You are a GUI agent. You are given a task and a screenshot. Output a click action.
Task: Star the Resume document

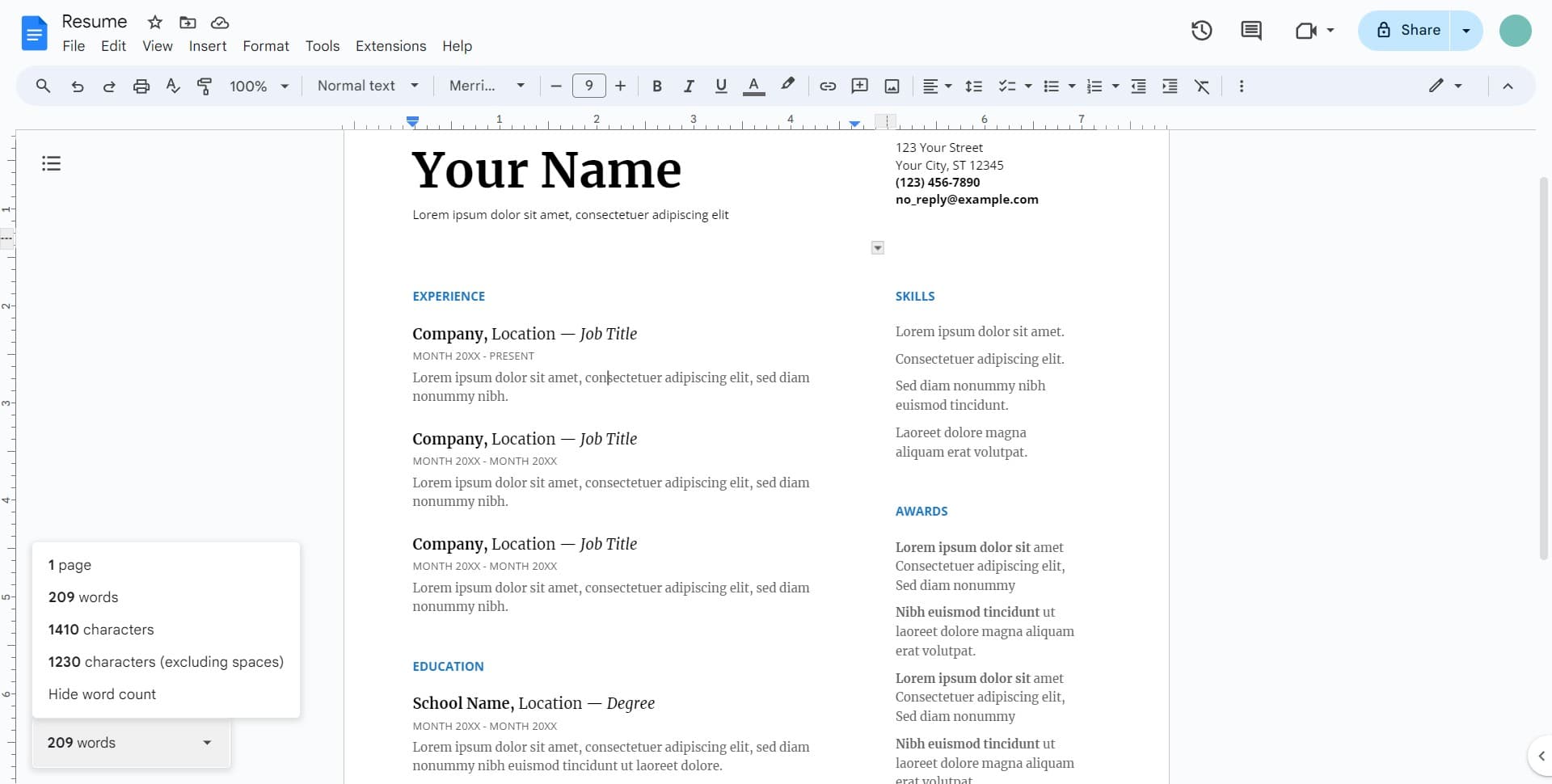pos(154,22)
